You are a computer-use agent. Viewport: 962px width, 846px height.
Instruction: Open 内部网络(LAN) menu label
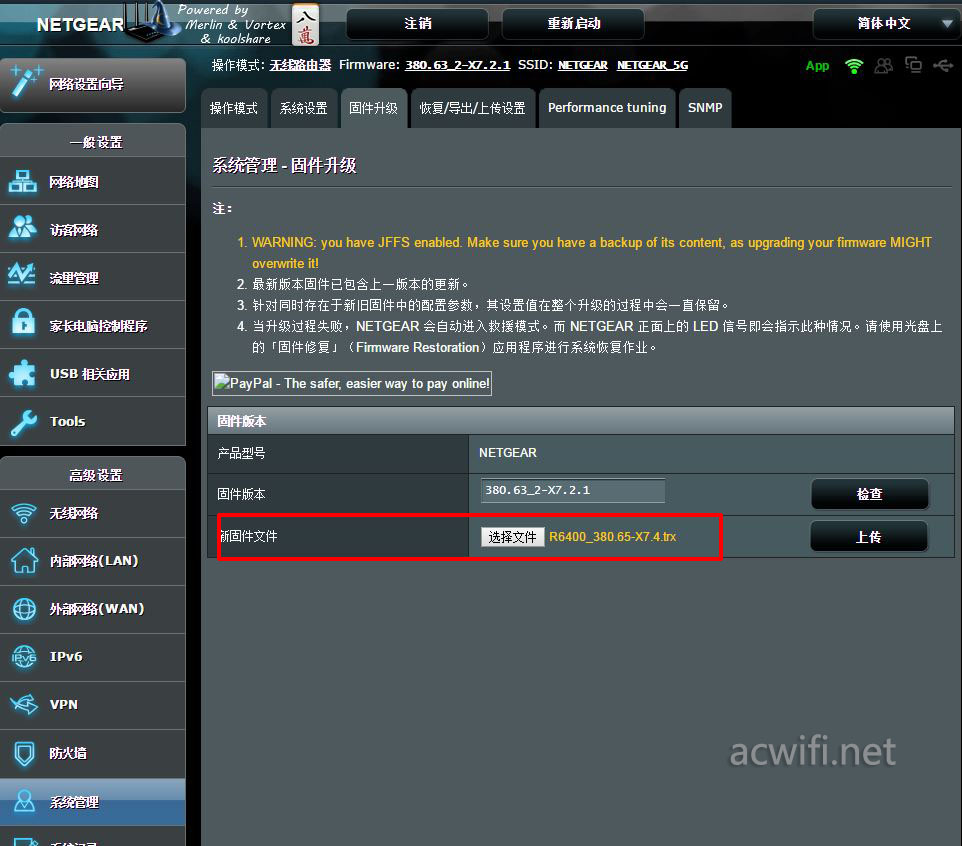tap(94, 561)
